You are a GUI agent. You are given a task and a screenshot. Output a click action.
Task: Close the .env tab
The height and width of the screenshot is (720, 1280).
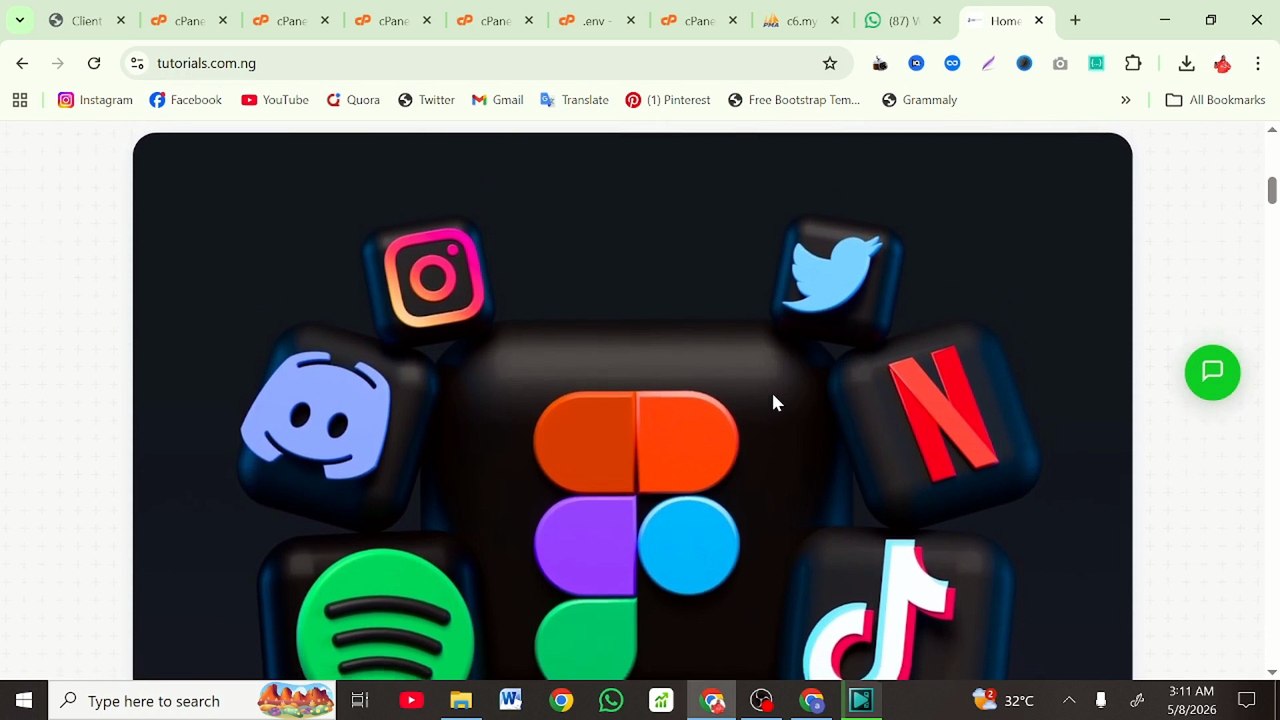click(631, 20)
